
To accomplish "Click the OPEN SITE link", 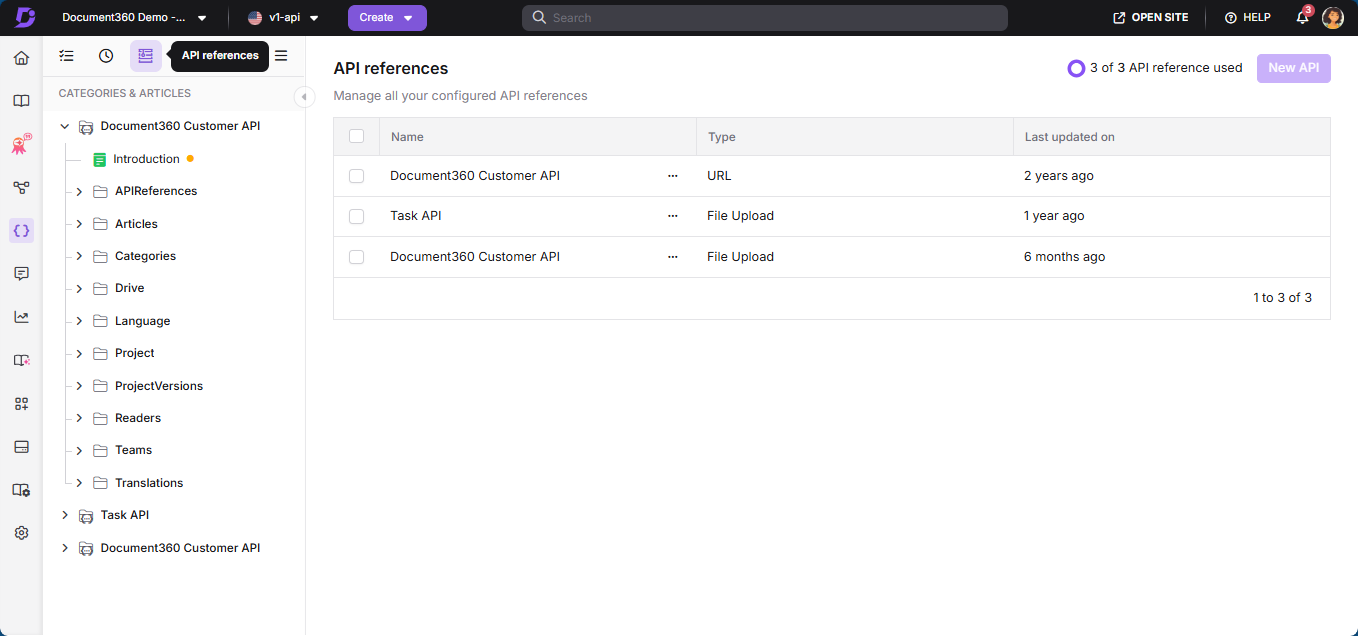I will (x=1150, y=18).
